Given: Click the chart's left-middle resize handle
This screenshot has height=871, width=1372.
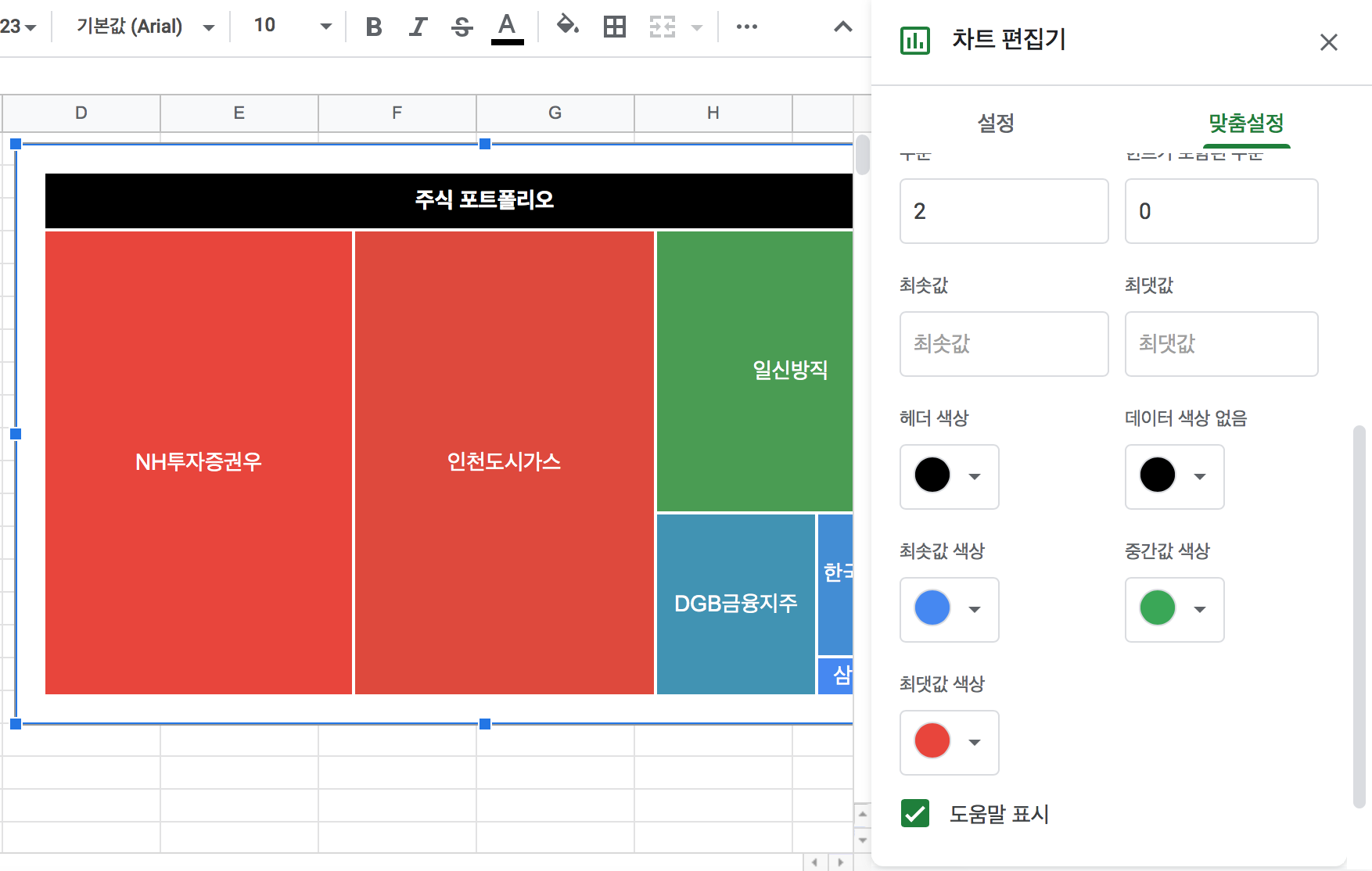Looking at the screenshot, I should point(16,434).
